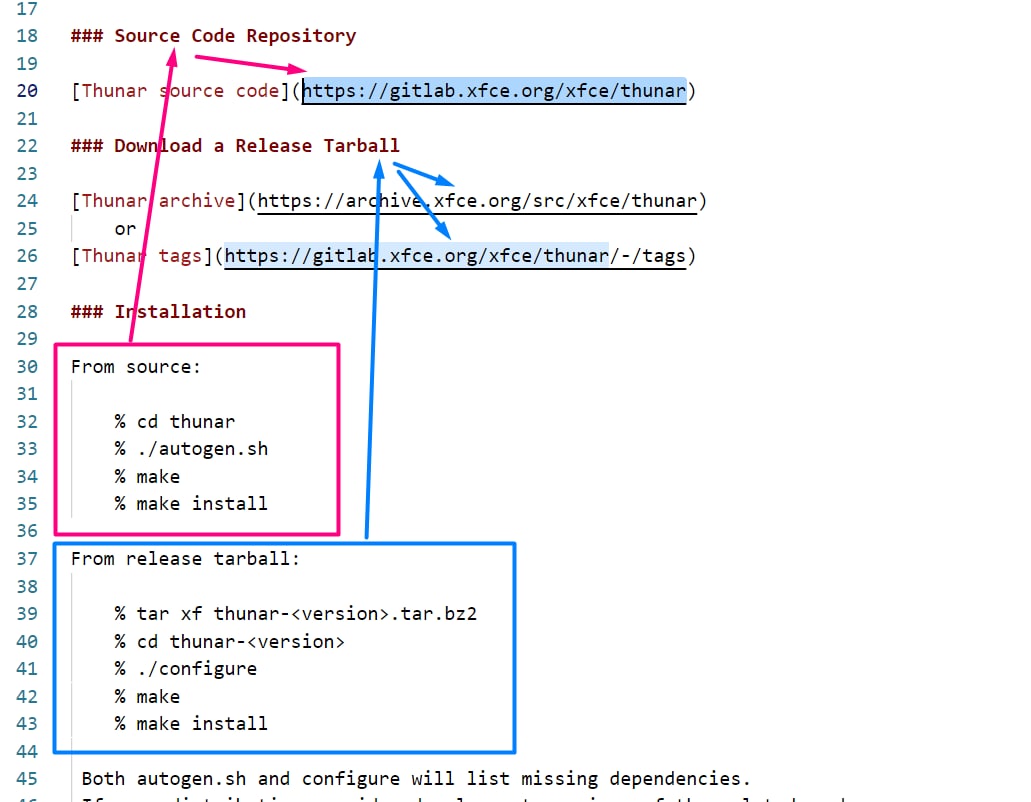Screen dimensions: 1031x802
Task: Click the '[Thunar source code]' link text
Action: (181, 91)
